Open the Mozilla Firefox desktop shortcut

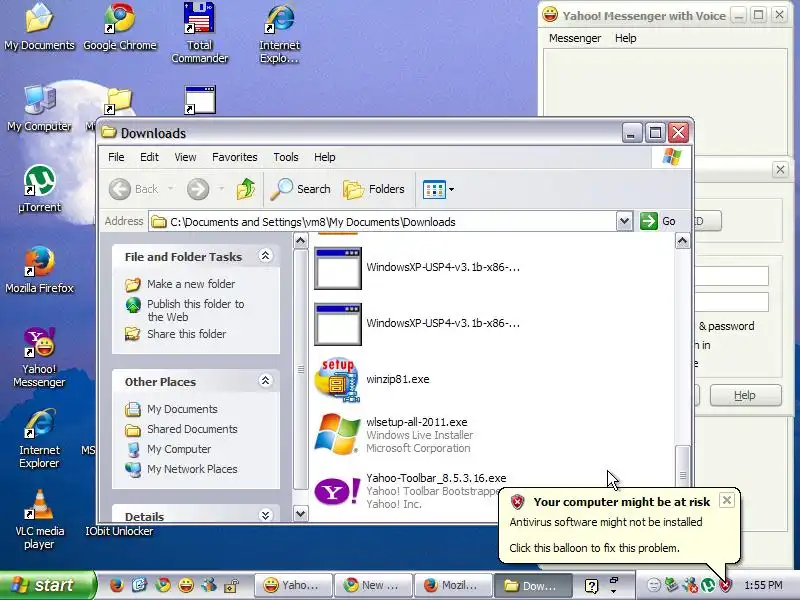pos(39,270)
